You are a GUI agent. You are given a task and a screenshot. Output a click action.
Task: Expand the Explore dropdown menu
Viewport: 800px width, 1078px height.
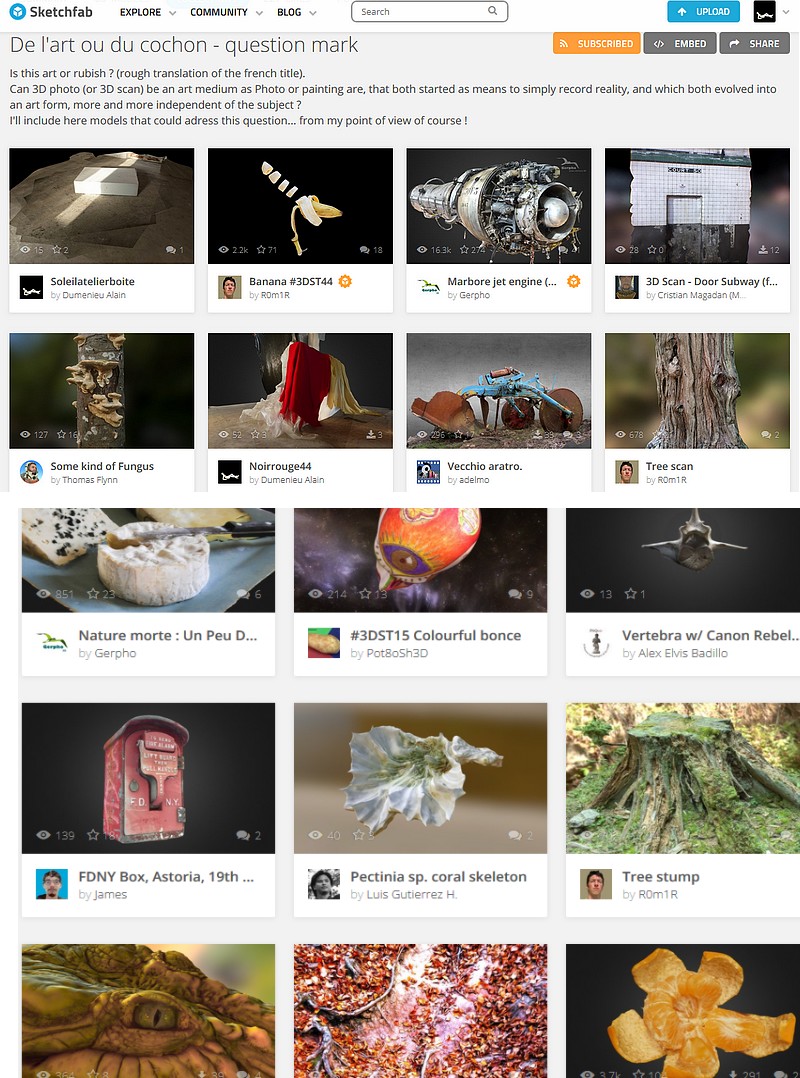[148, 12]
